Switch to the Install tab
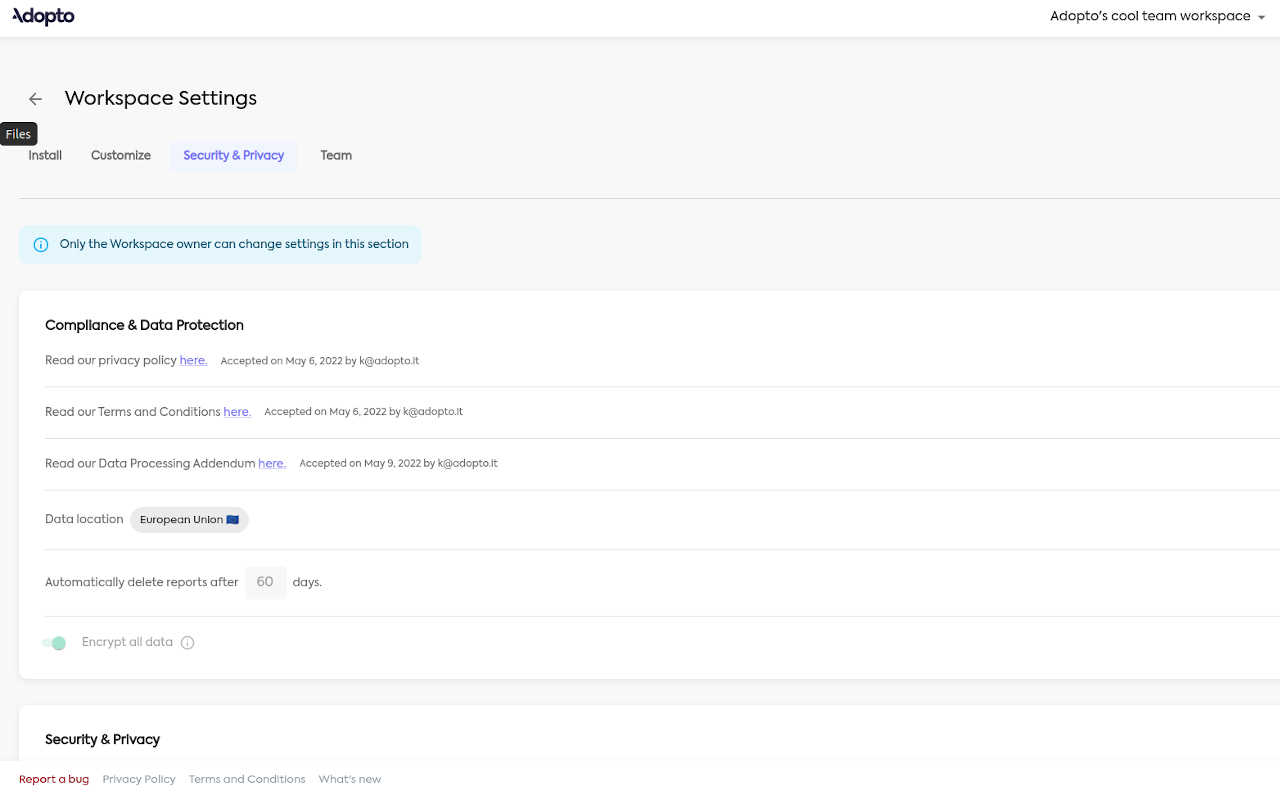The width and height of the screenshot is (1280, 800). pos(45,155)
